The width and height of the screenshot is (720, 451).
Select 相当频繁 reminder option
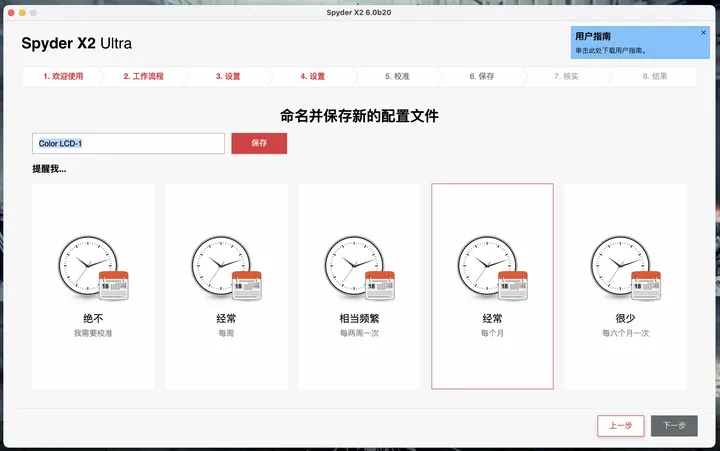pos(359,286)
